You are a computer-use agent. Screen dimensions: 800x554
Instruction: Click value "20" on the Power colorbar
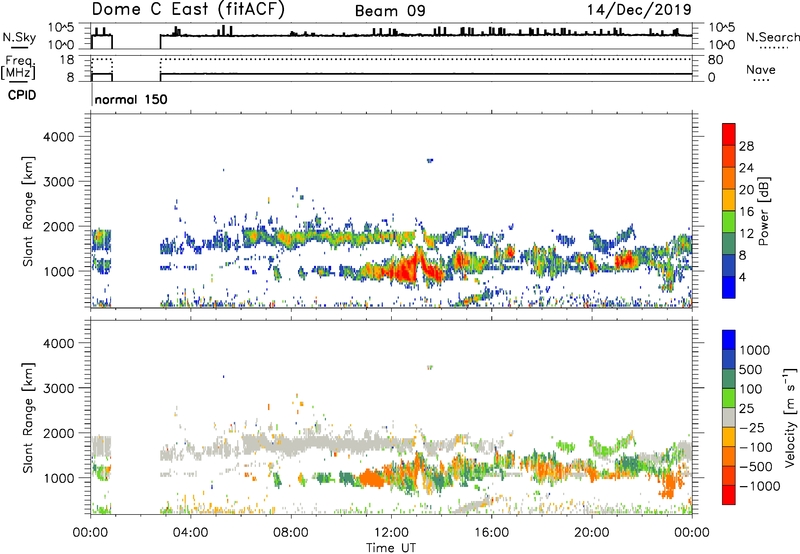coord(746,190)
